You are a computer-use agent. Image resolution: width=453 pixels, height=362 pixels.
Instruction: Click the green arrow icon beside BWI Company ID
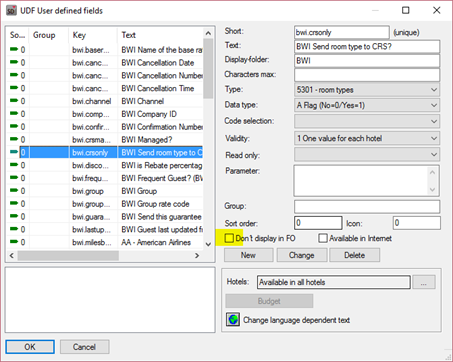tap(14, 113)
